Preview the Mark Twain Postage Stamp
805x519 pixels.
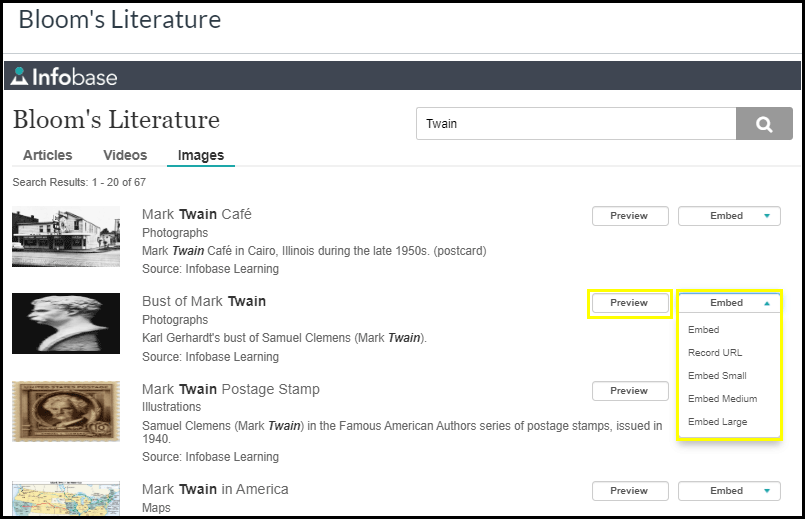[629, 391]
